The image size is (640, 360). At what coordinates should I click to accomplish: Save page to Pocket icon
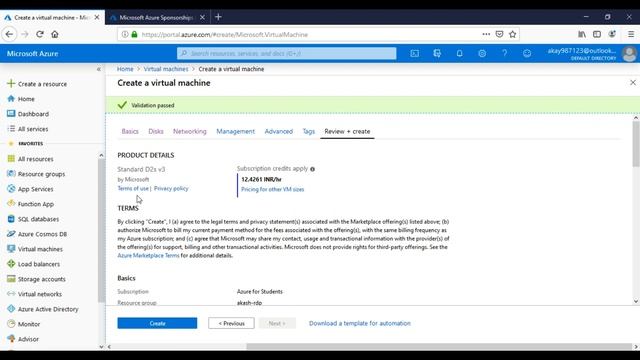[x=499, y=34]
